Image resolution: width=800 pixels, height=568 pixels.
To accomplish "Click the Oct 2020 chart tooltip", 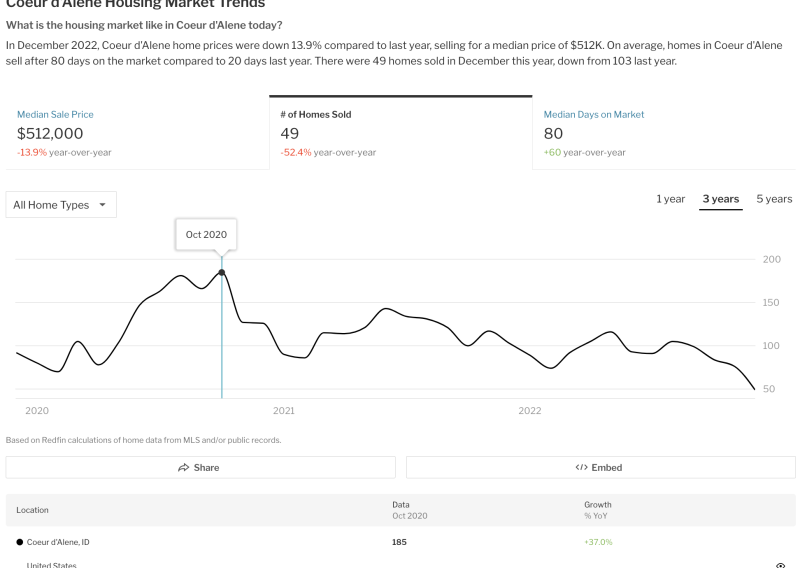I will 206,234.
